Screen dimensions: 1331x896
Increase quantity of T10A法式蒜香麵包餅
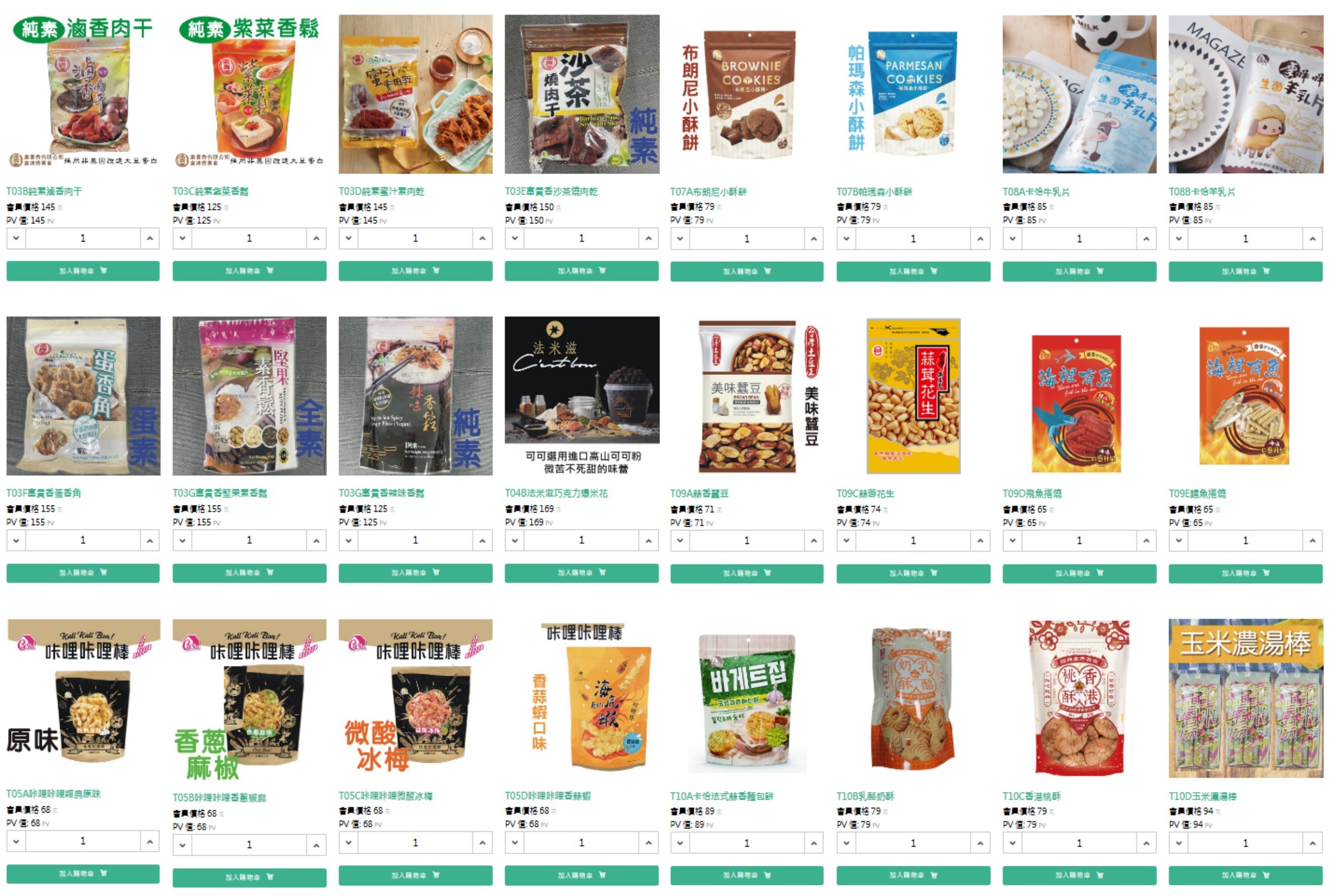point(813,844)
